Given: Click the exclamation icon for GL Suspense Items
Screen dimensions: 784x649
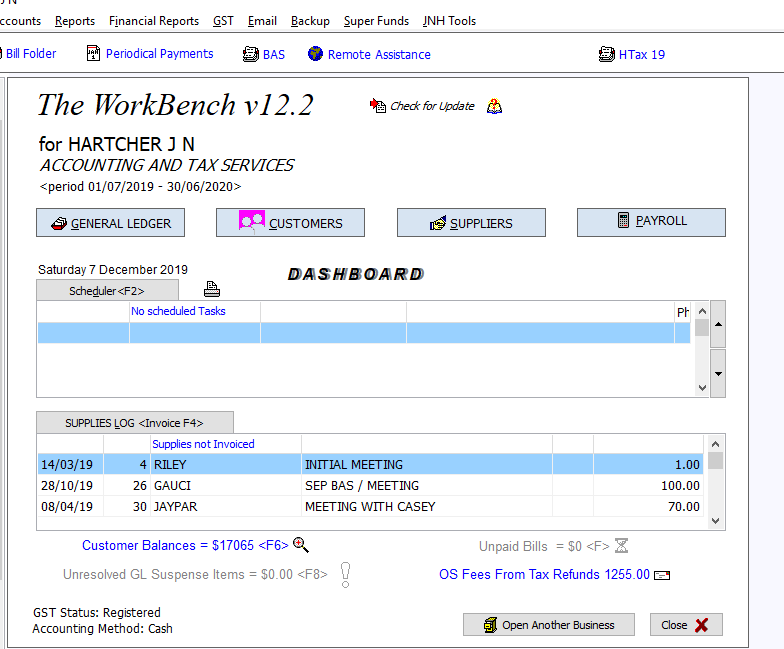Looking at the screenshot, I should tap(345, 574).
